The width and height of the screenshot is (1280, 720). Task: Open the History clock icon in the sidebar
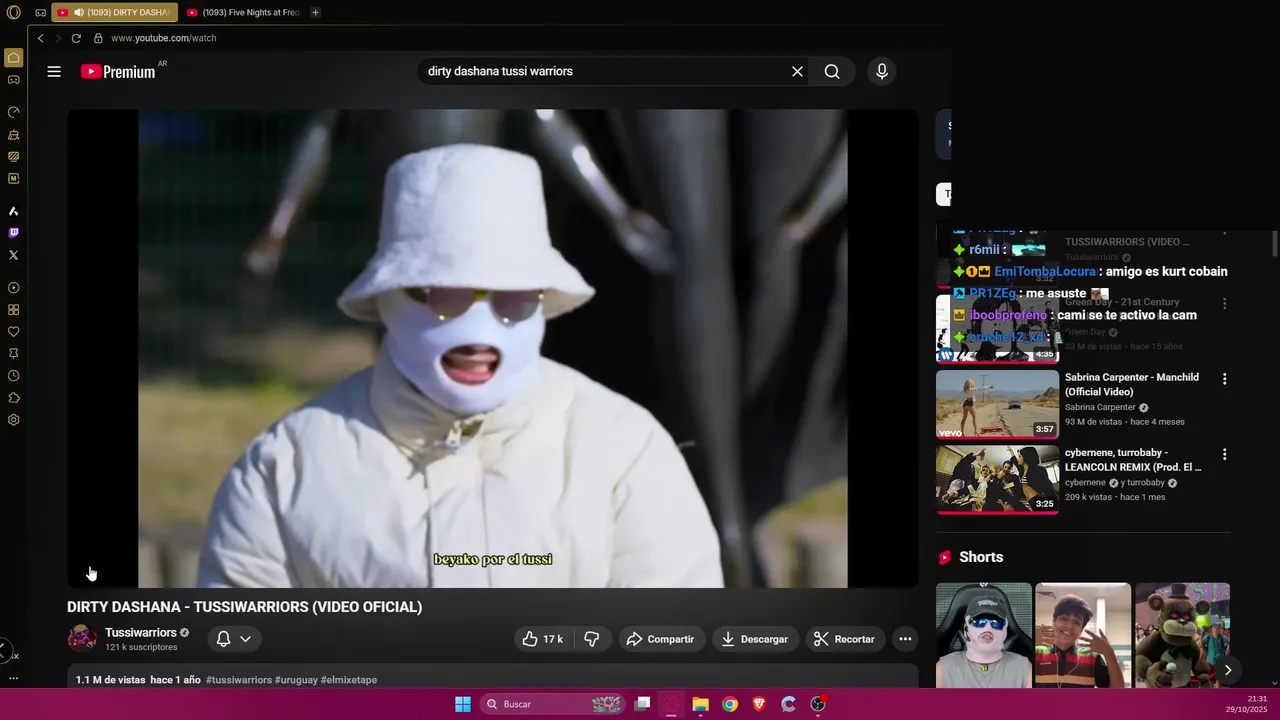14,376
